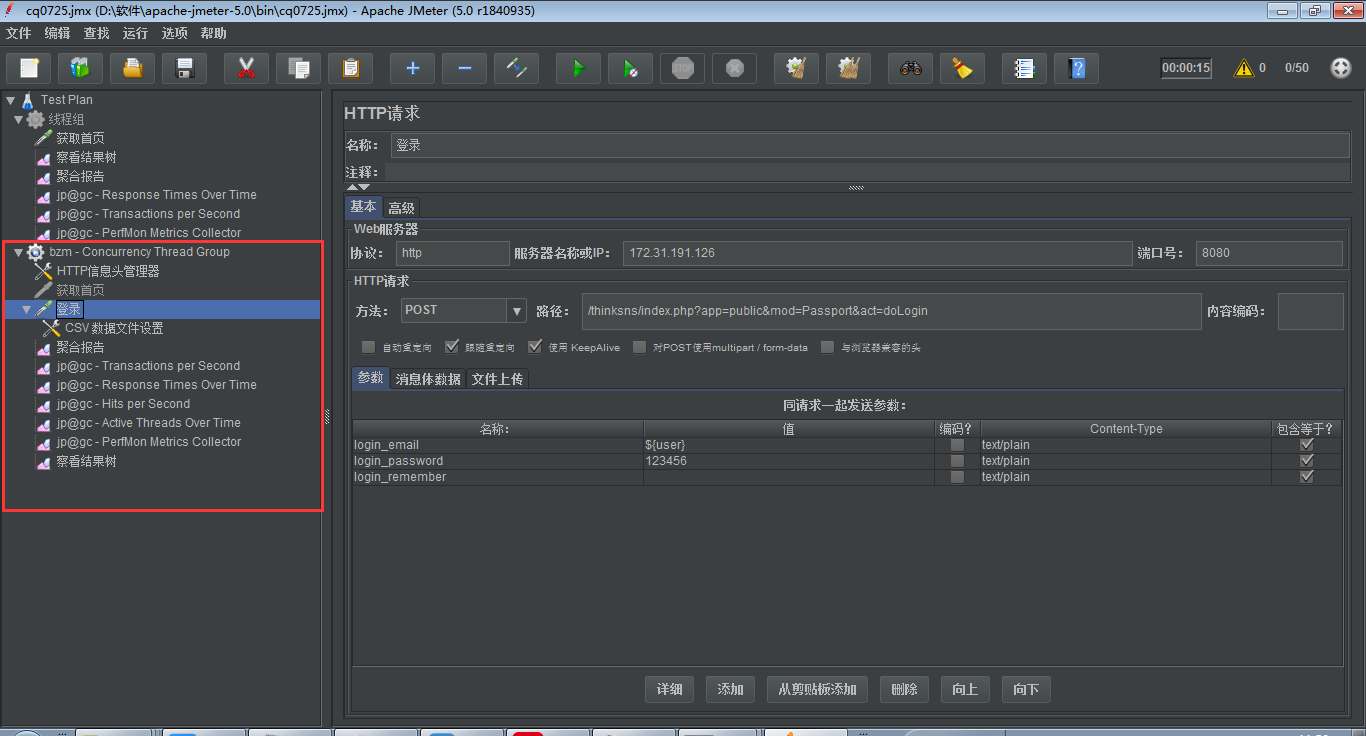Viewport: 1366px width, 736px height.
Task: Open the Function Helper dialog icon
Action: [1024, 68]
